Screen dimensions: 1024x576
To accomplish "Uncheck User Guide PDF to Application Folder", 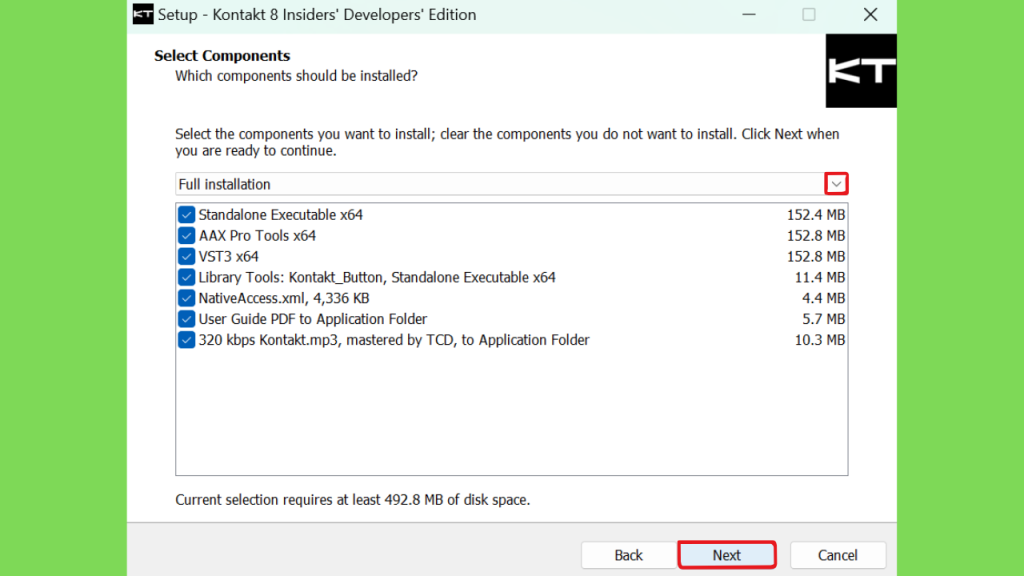I will pos(186,319).
